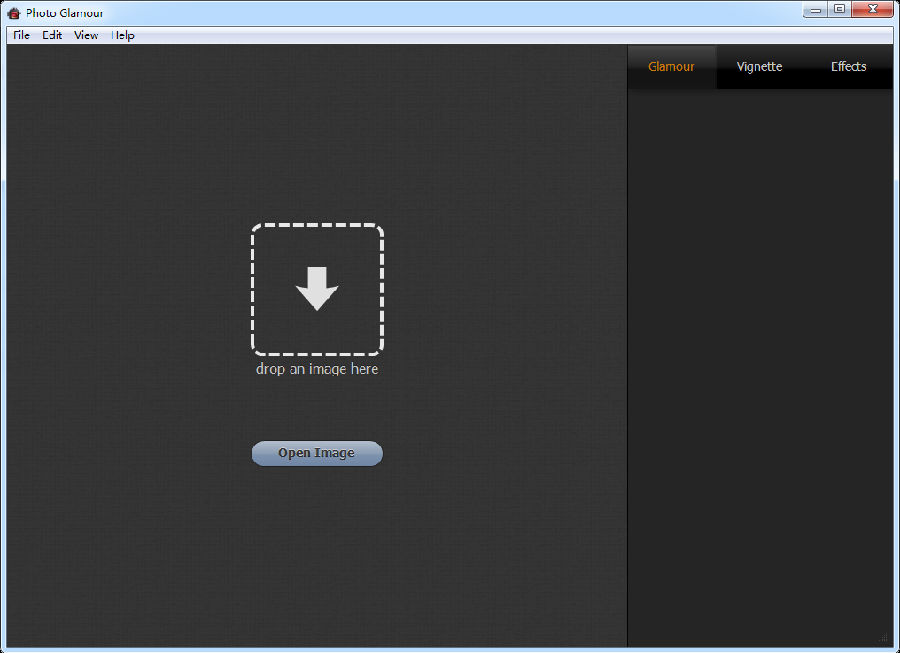900x653 pixels.
Task: Minimize the Photo Glamour window
Action: (x=815, y=10)
